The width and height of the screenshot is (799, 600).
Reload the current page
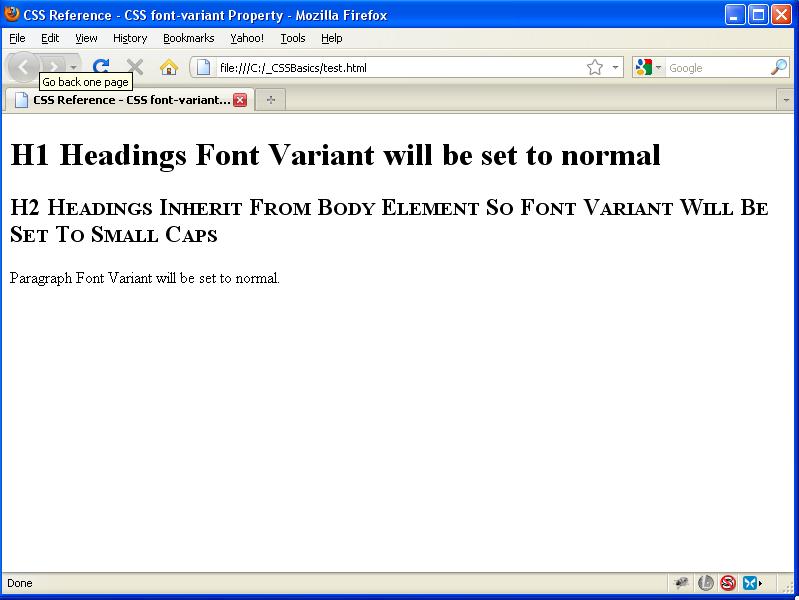click(x=101, y=67)
